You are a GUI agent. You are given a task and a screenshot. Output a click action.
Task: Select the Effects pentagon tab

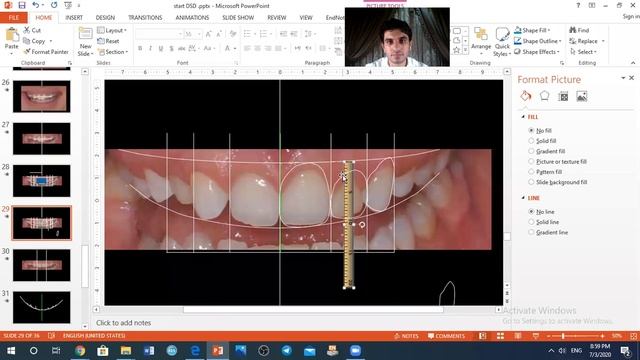(x=544, y=96)
